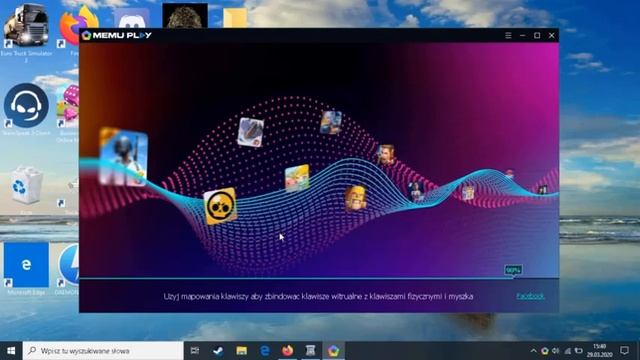Select the dark image file on desktop
The width and height of the screenshot is (640, 360).
[x=185, y=16]
